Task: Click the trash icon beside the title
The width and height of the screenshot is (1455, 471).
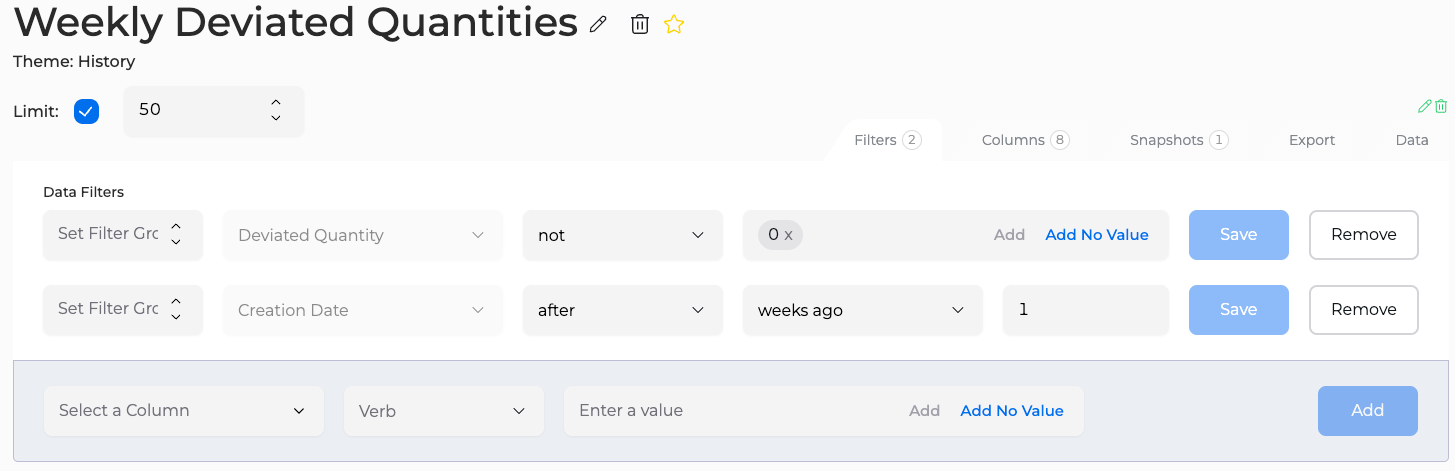Action: [640, 24]
